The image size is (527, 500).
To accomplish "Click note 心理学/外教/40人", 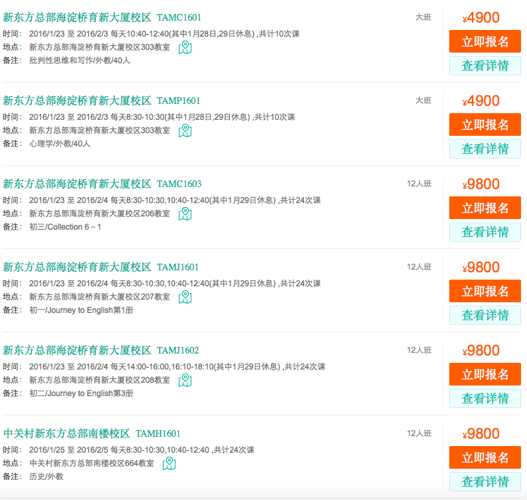I will click(x=60, y=144).
